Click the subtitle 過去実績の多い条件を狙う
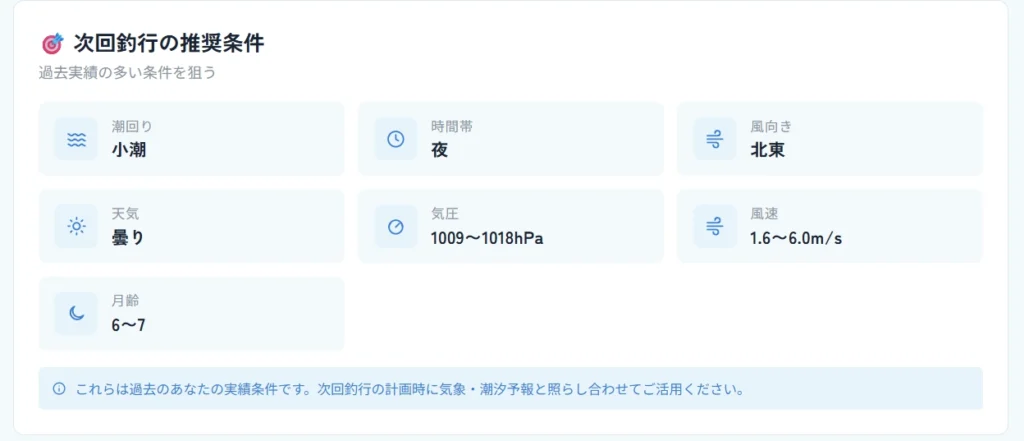Viewport: 1024px width, 441px height. tap(127, 73)
